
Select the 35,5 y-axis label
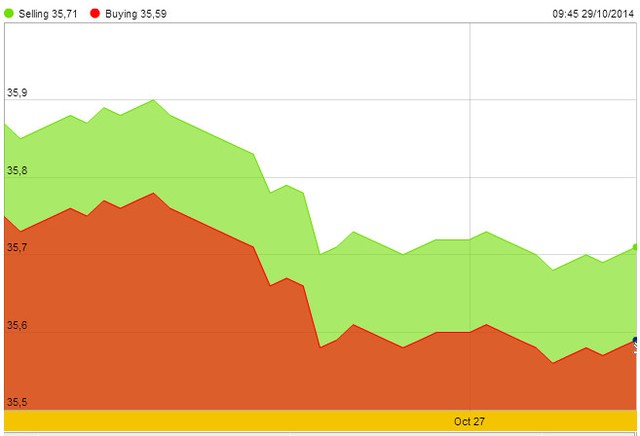17,402
